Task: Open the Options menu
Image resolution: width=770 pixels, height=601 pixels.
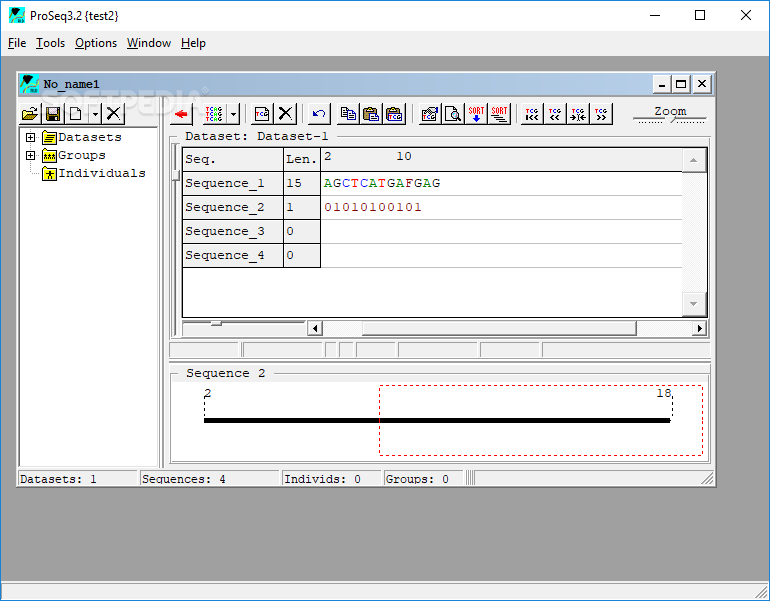Action: (96, 43)
